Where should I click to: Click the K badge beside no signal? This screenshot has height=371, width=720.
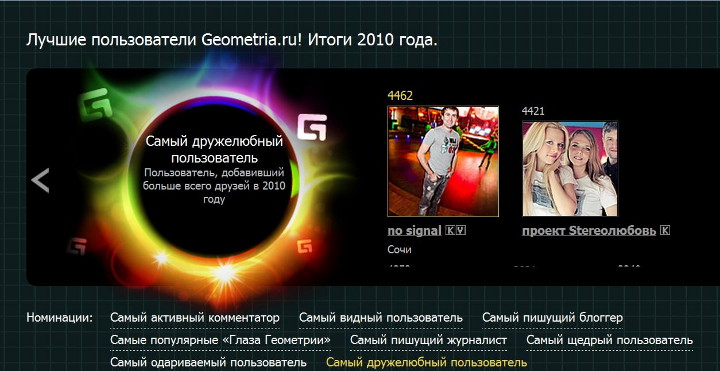point(450,231)
